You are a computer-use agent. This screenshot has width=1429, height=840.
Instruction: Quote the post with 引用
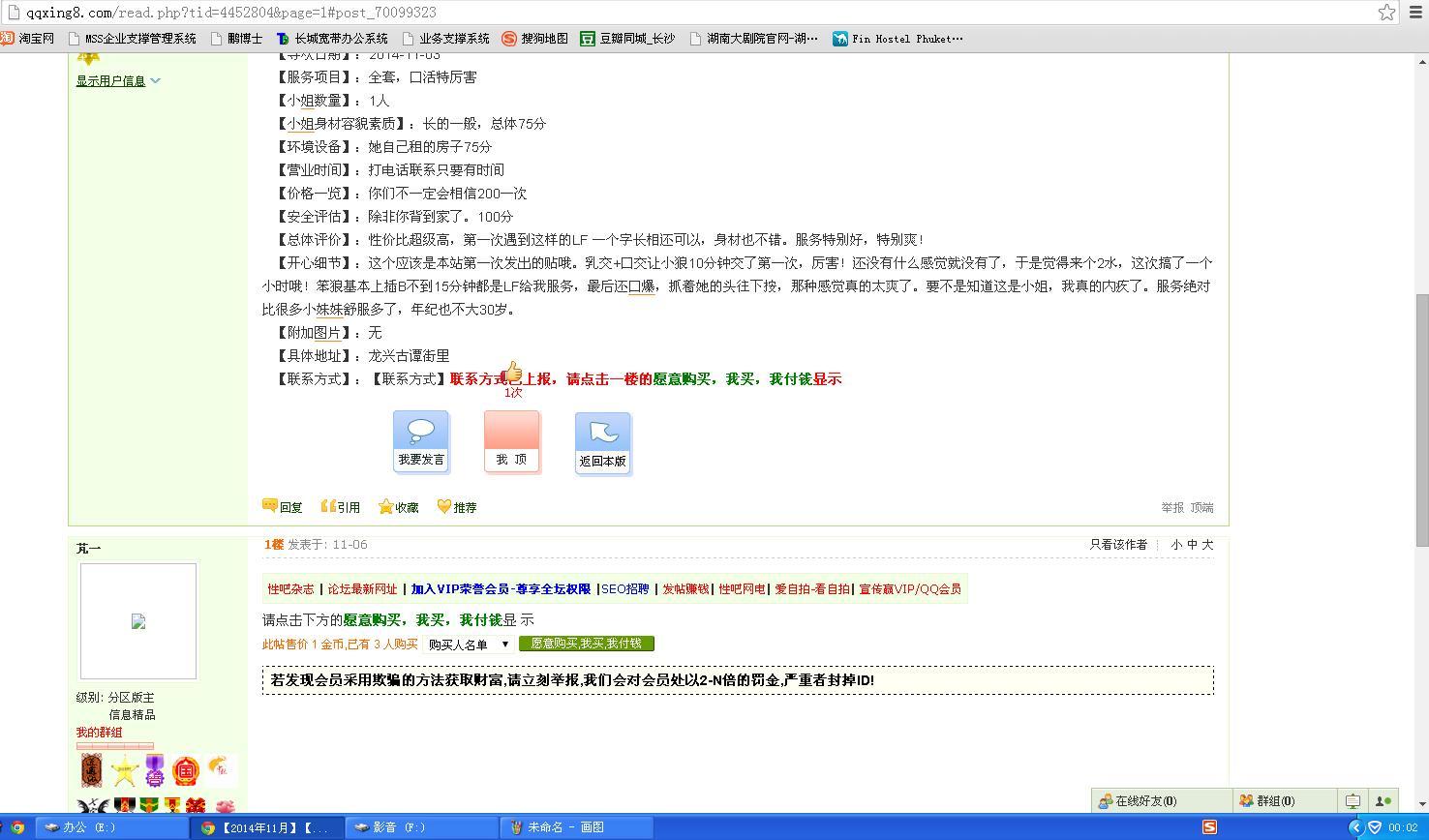pyautogui.click(x=341, y=507)
